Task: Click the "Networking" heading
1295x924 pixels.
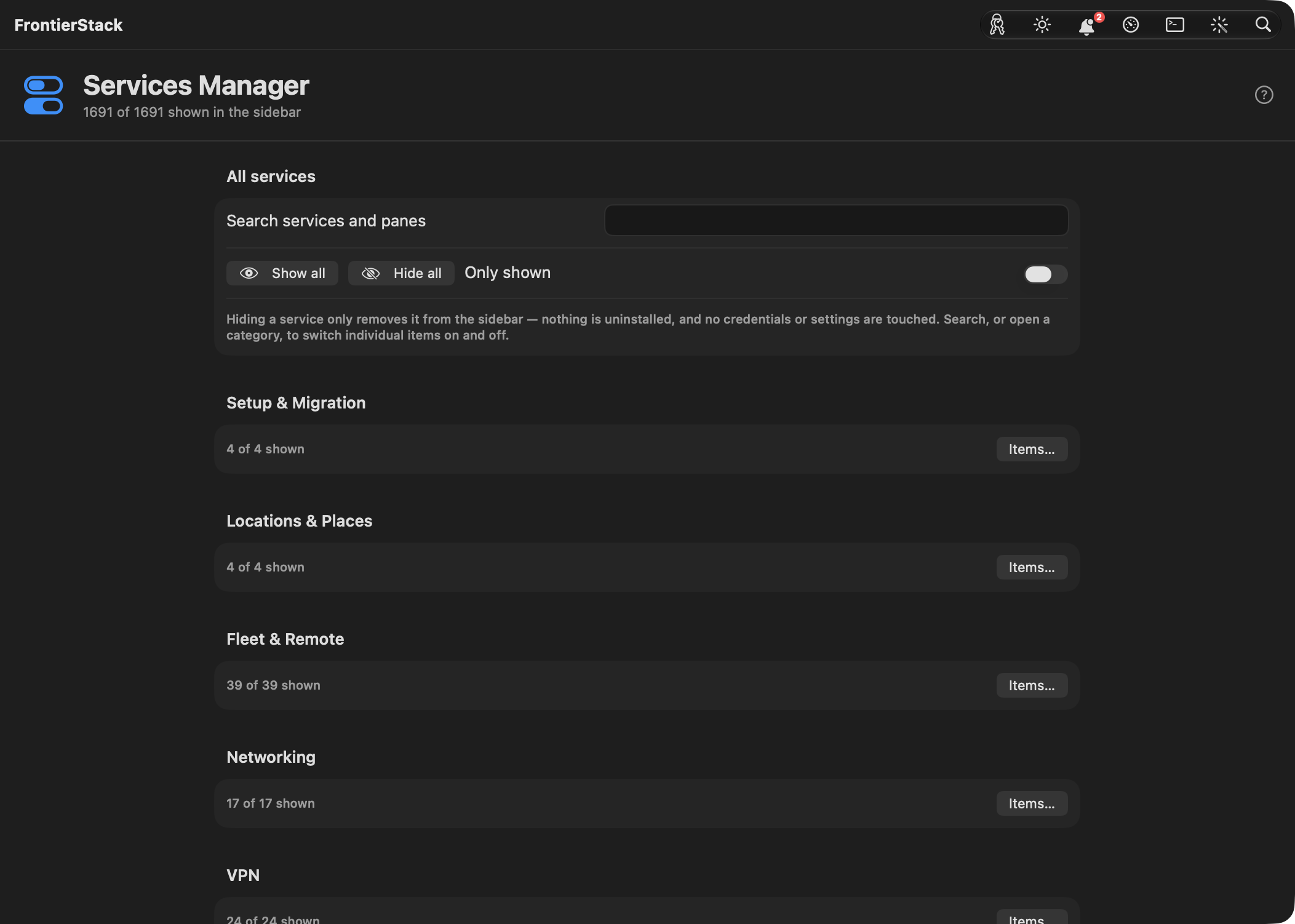Action: (271, 757)
